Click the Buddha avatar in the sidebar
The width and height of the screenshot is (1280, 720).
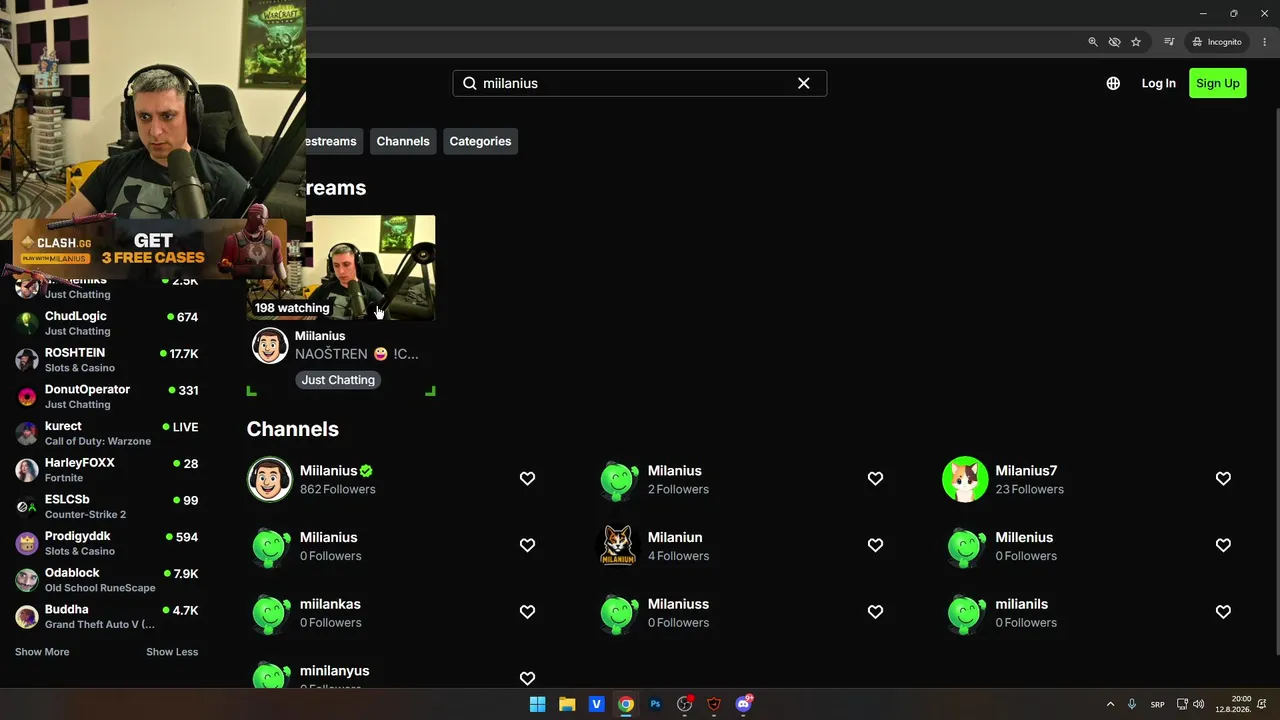coord(27,617)
